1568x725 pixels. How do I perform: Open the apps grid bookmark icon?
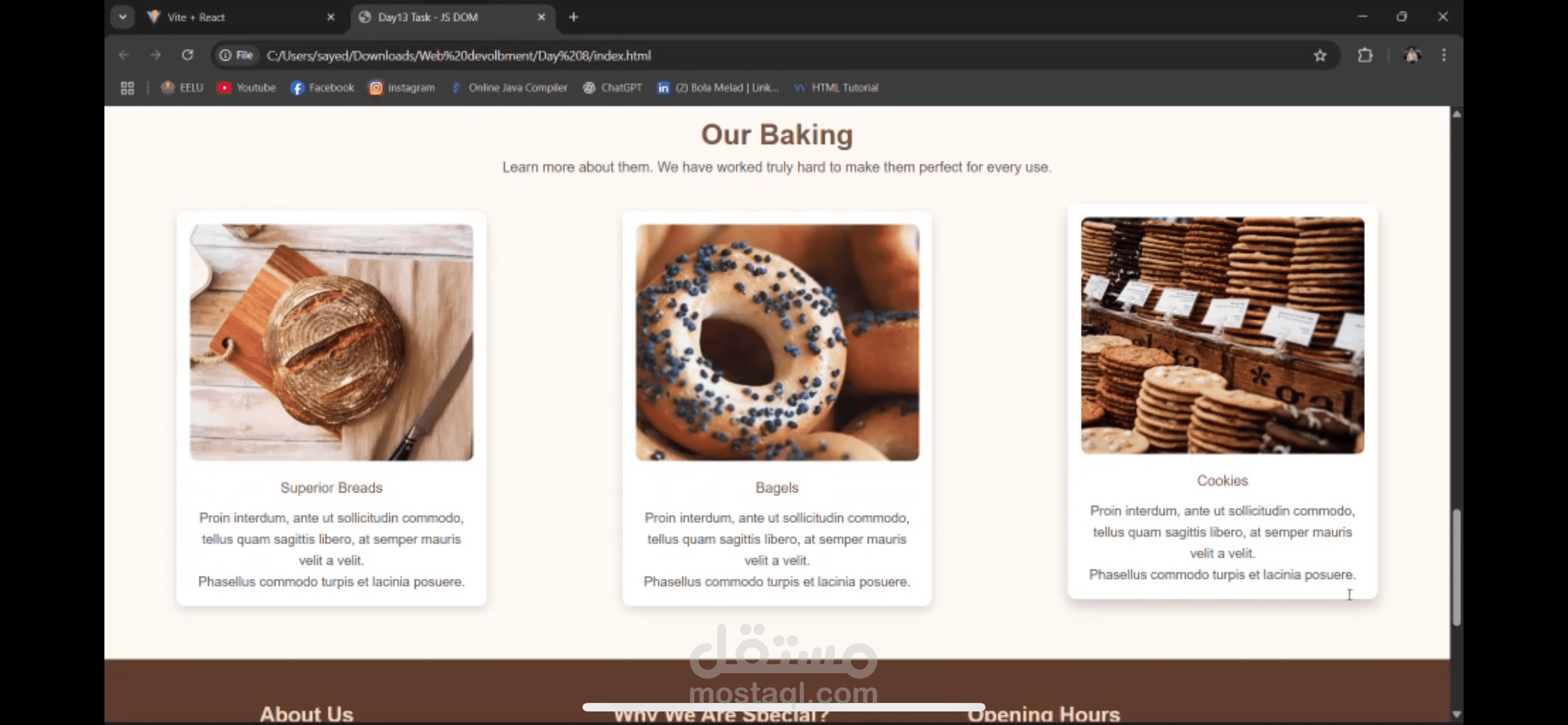[127, 88]
